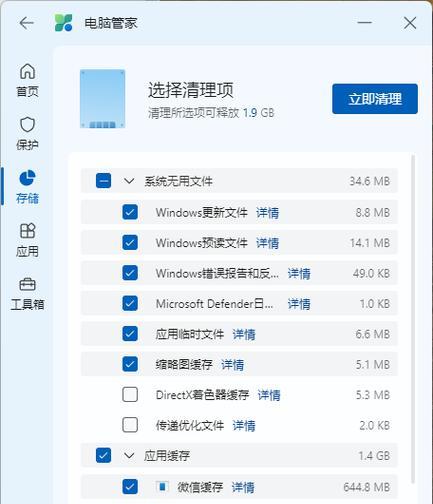
Task: Open 详情 link for 缩略图缓存
Action: tap(232, 365)
